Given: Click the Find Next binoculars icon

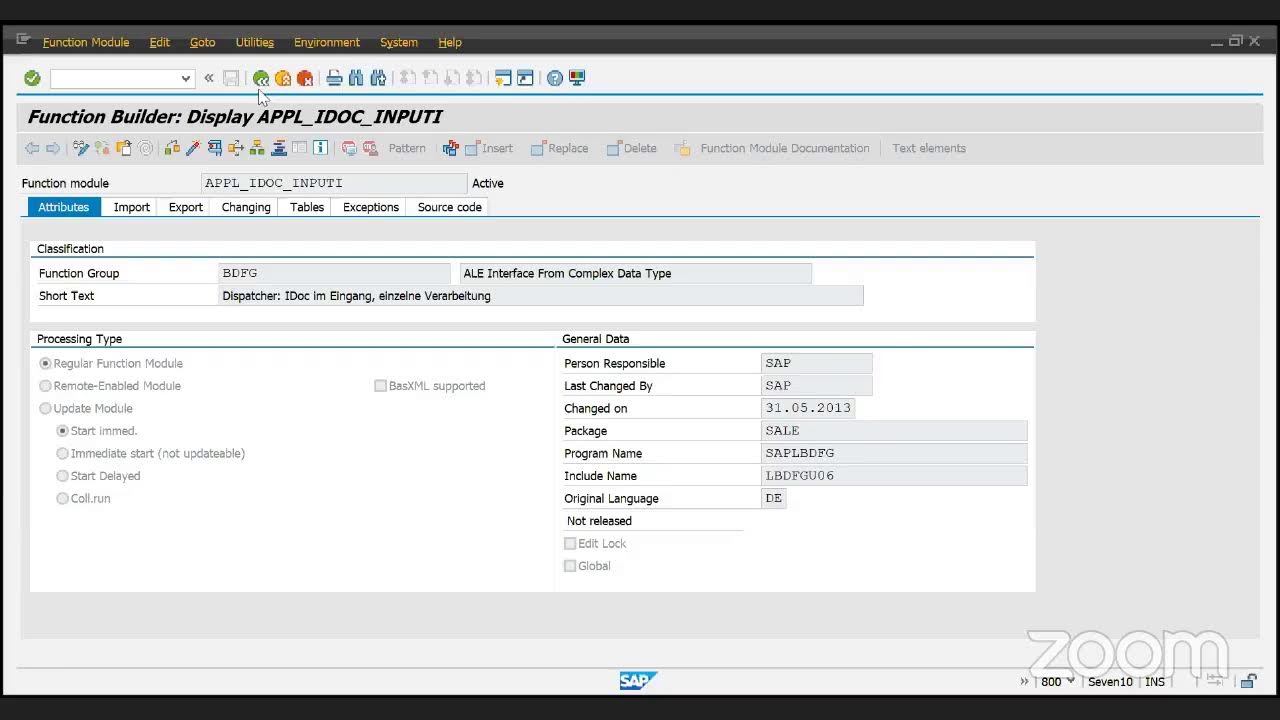Looking at the screenshot, I should 378,78.
